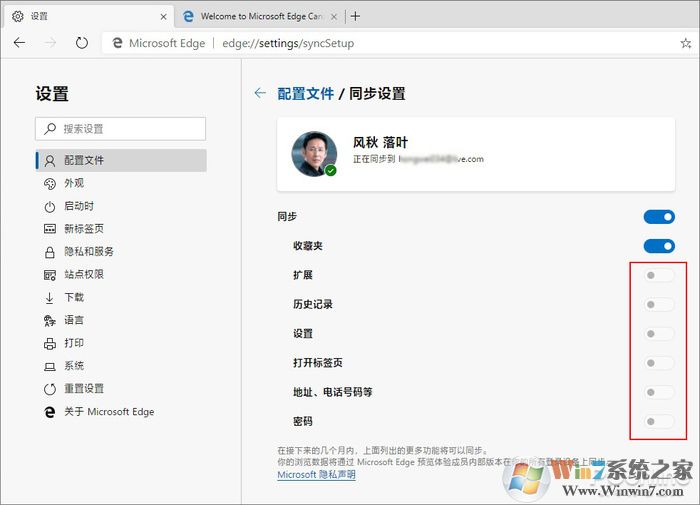
Task: Toggle the 历史记录 sync switch
Action: click(x=659, y=305)
